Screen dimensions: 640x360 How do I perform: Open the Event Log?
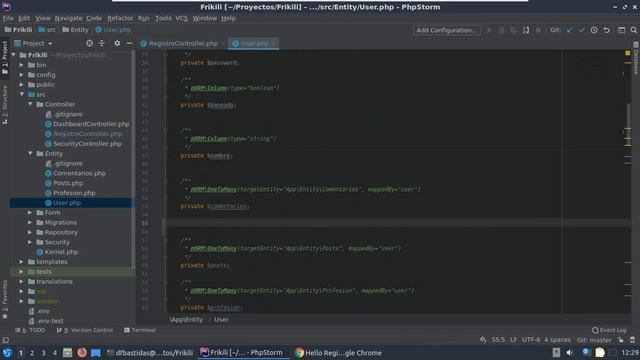(x=609, y=330)
